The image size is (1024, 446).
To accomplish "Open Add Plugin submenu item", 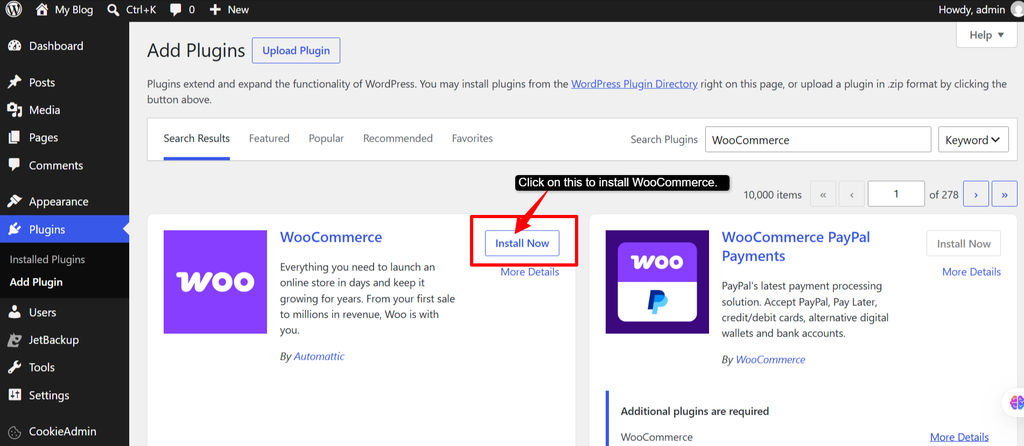I will [x=36, y=283].
